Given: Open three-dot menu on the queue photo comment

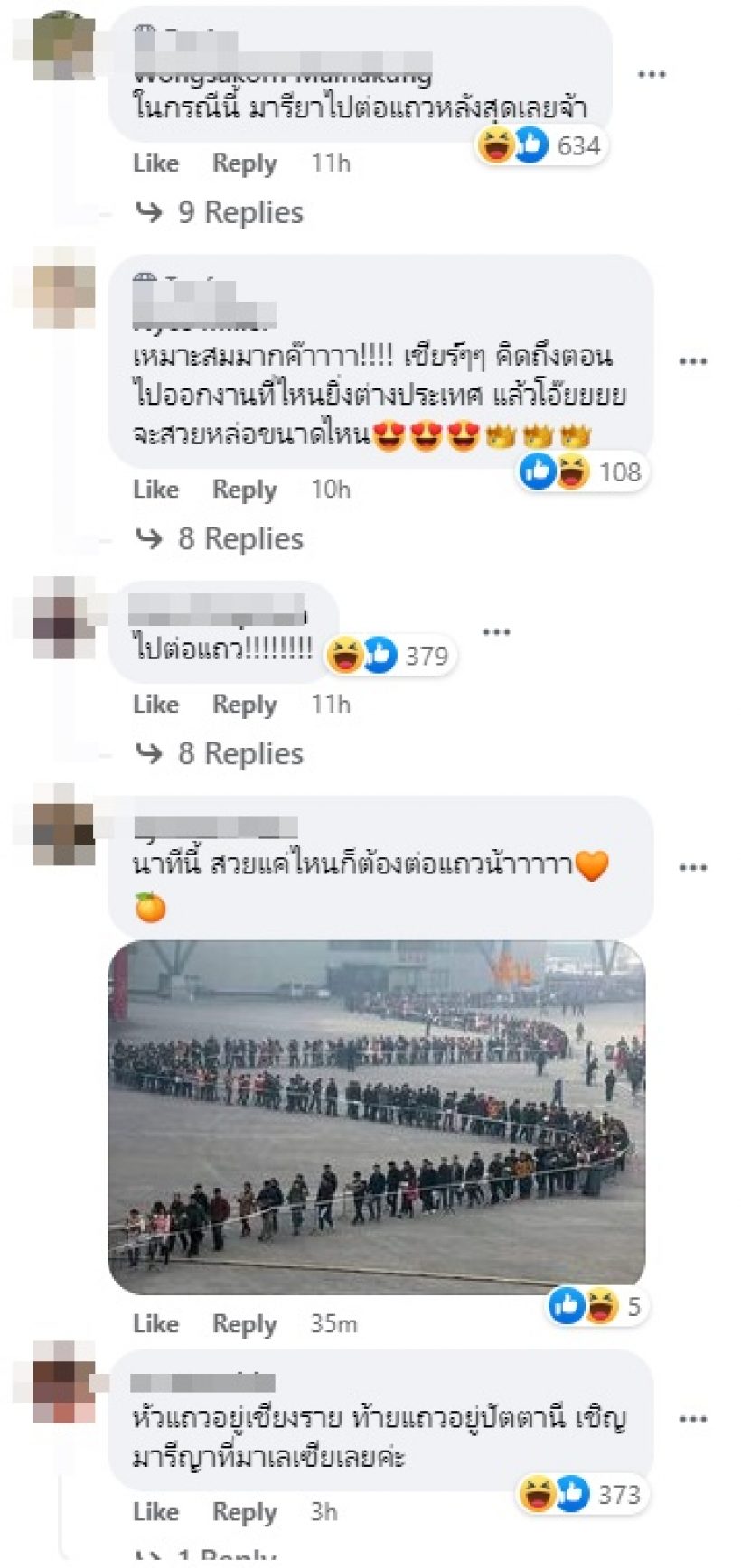Looking at the screenshot, I should (x=692, y=868).
